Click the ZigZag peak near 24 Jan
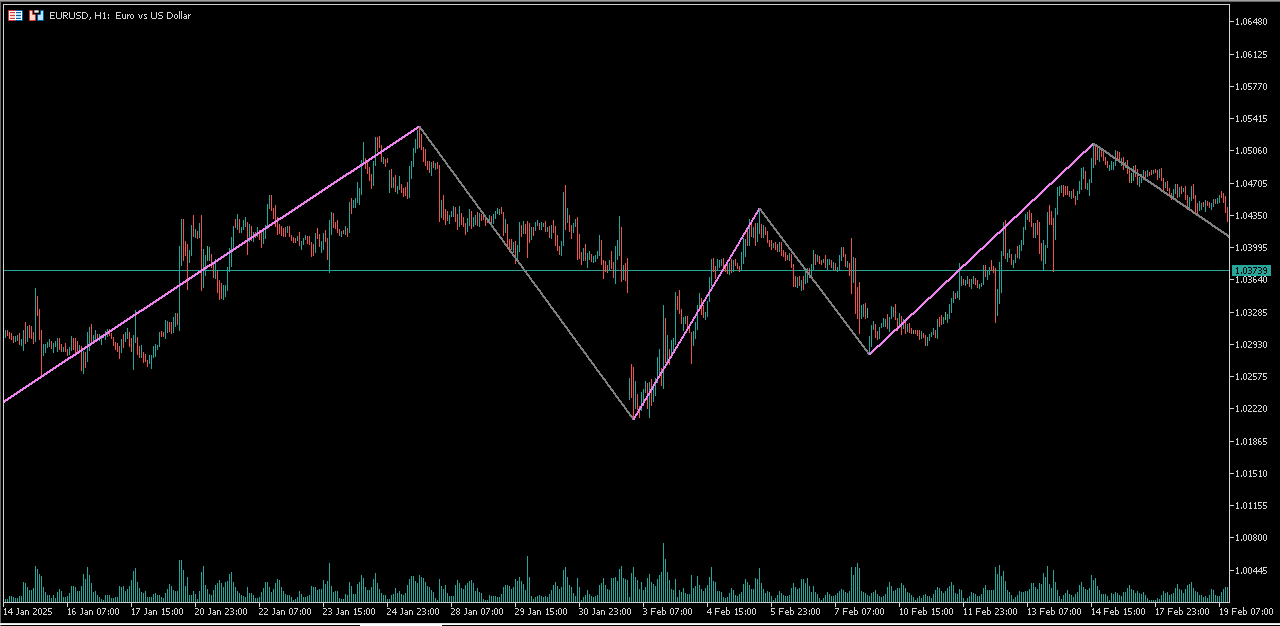 [419, 127]
